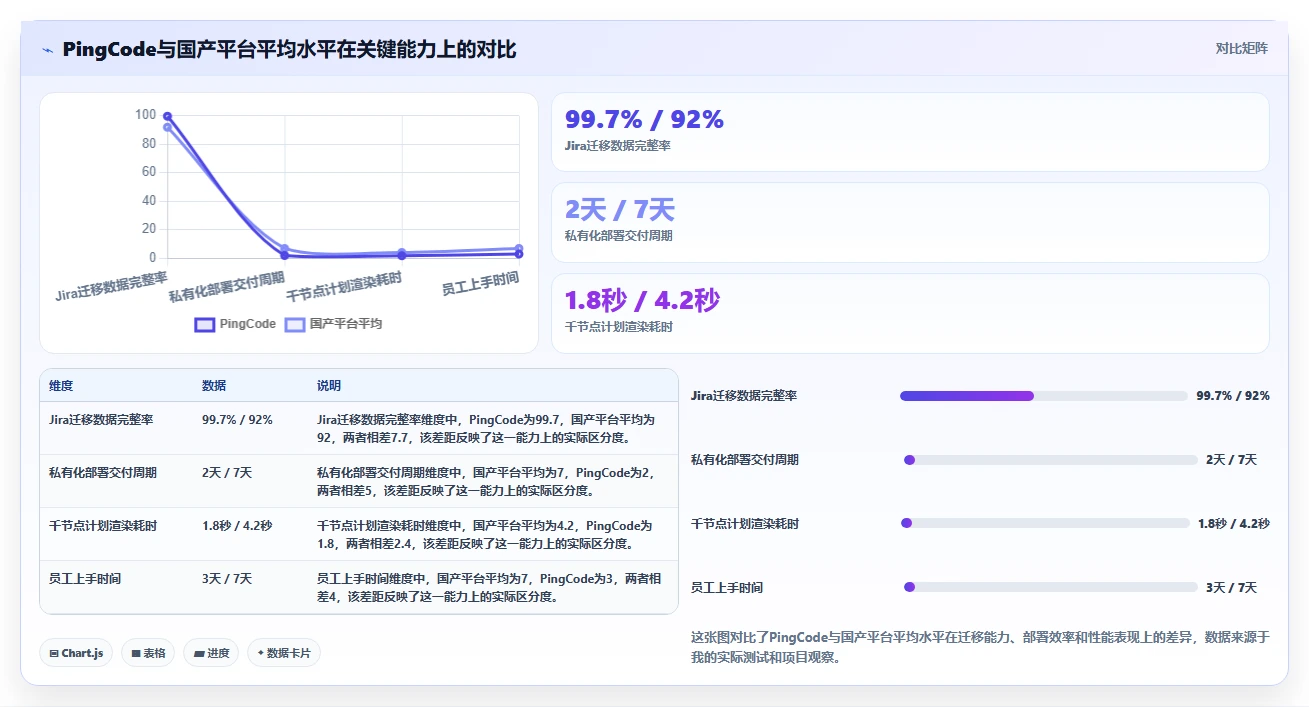Image resolution: width=1309 pixels, height=707 pixels.
Task: Click the chart's PingCode point at Jira迁移数据完整率
Action: [x=167, y=116]
